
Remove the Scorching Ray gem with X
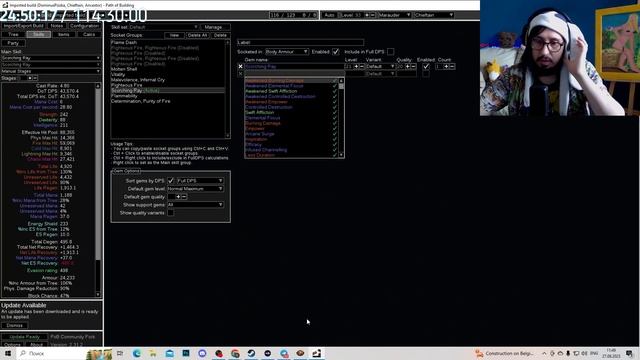click(240, 66)
